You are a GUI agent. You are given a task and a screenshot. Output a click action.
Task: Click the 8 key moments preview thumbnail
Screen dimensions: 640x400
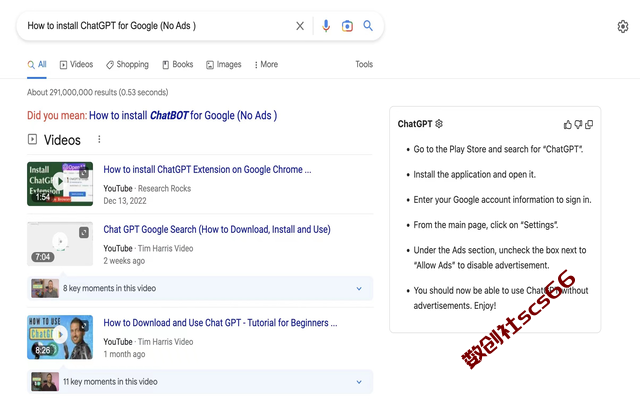(45, 288)
